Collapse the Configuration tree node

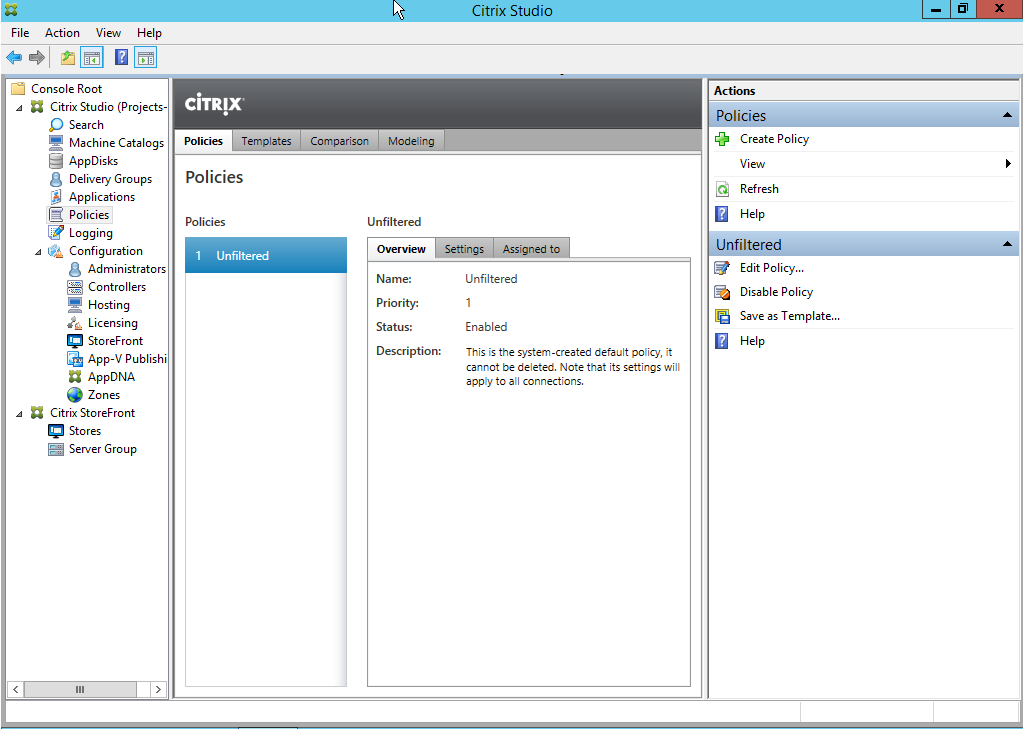click(38, 252)
